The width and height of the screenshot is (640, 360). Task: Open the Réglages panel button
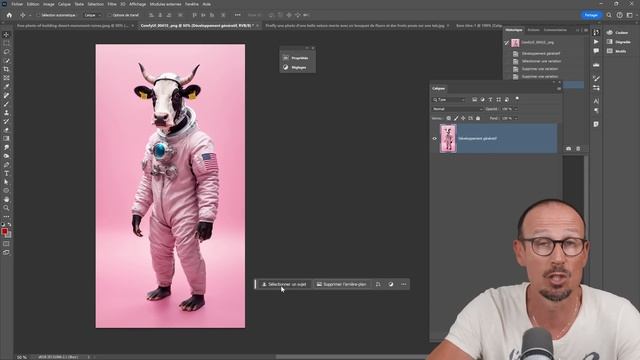pos(297,67)
